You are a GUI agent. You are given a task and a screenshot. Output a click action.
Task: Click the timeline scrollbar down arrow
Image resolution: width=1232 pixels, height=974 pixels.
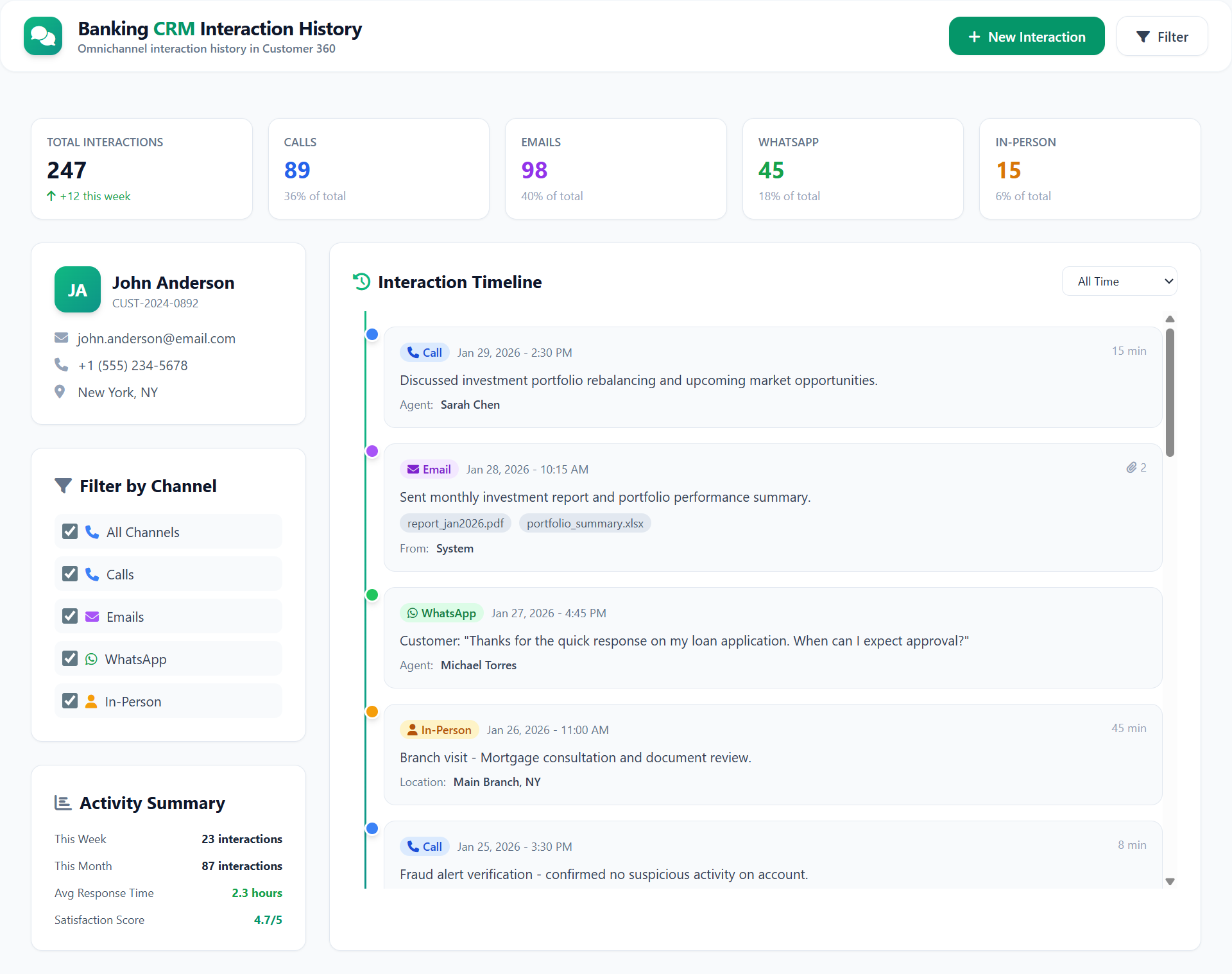(1169, 882)
